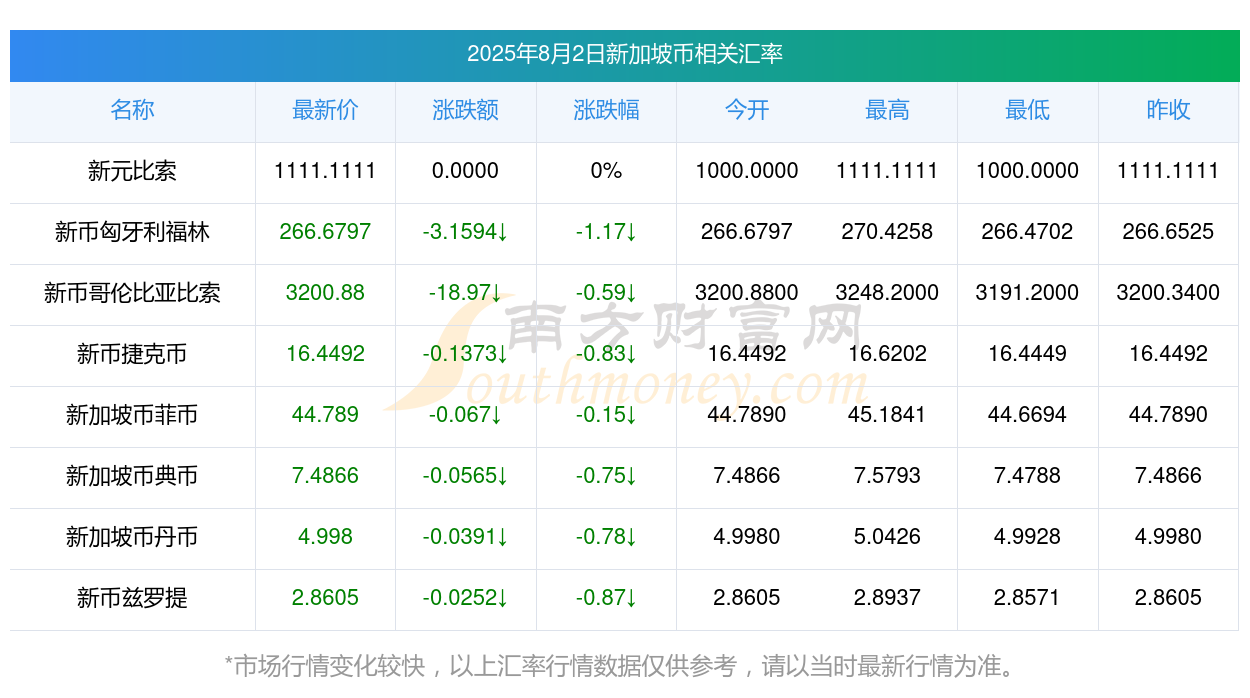Select the 涨跌幅 column header
1250x698 pixels.
click(606, 110)
